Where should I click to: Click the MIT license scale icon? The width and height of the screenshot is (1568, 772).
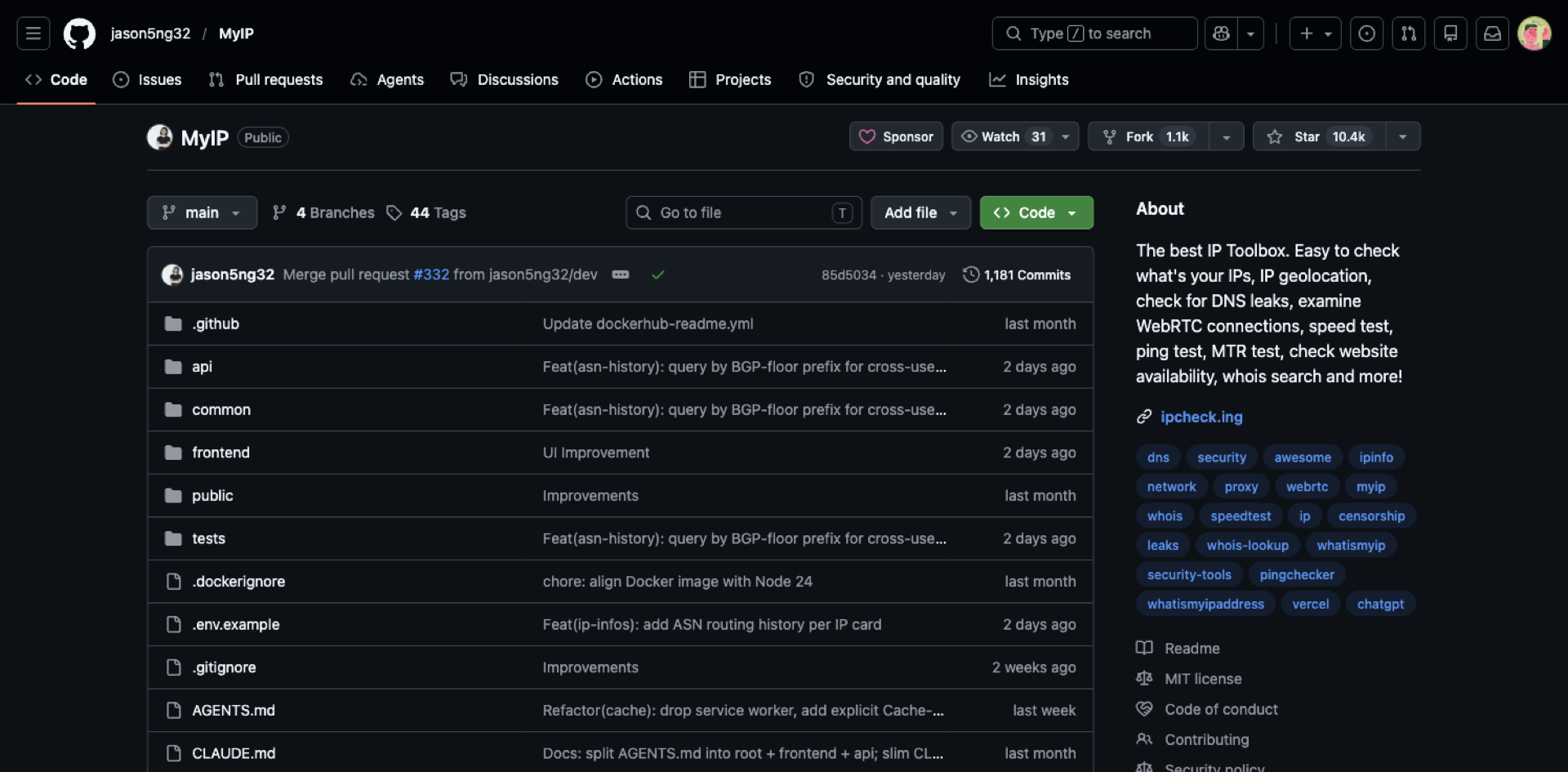pos(1144,678)
